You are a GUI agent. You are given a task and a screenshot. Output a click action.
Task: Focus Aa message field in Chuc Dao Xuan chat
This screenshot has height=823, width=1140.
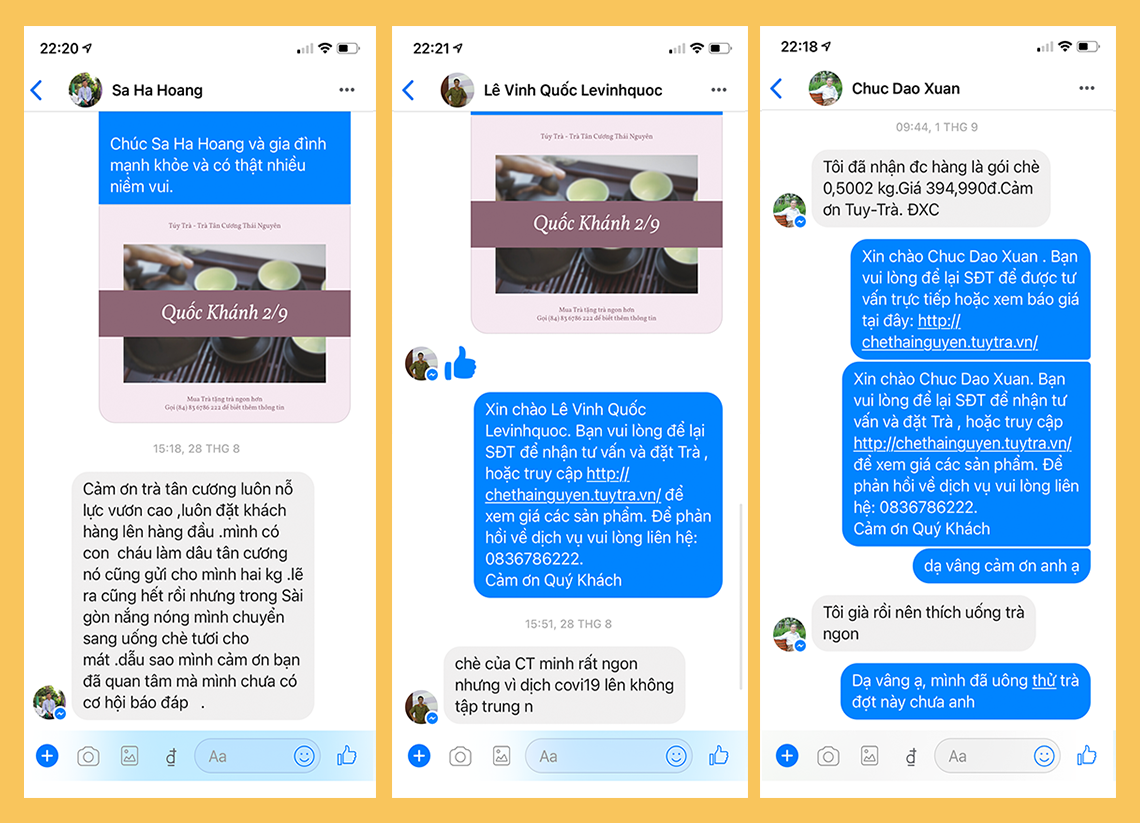997,756
